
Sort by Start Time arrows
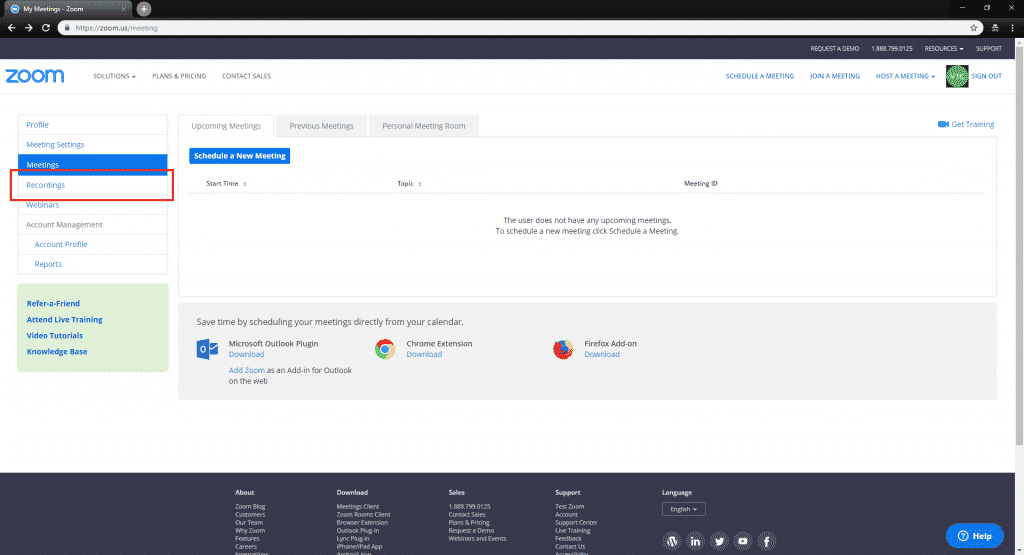tap(245, 184)
